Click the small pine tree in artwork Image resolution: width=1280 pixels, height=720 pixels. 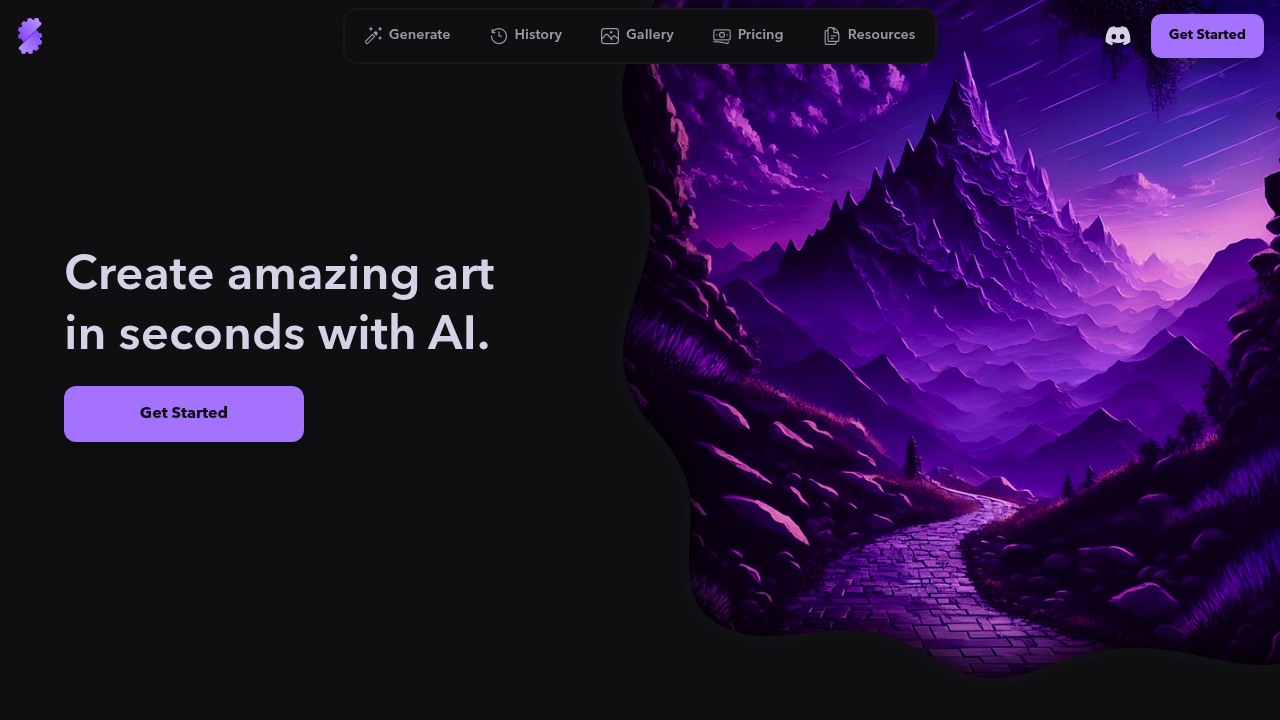click(911, 457)
